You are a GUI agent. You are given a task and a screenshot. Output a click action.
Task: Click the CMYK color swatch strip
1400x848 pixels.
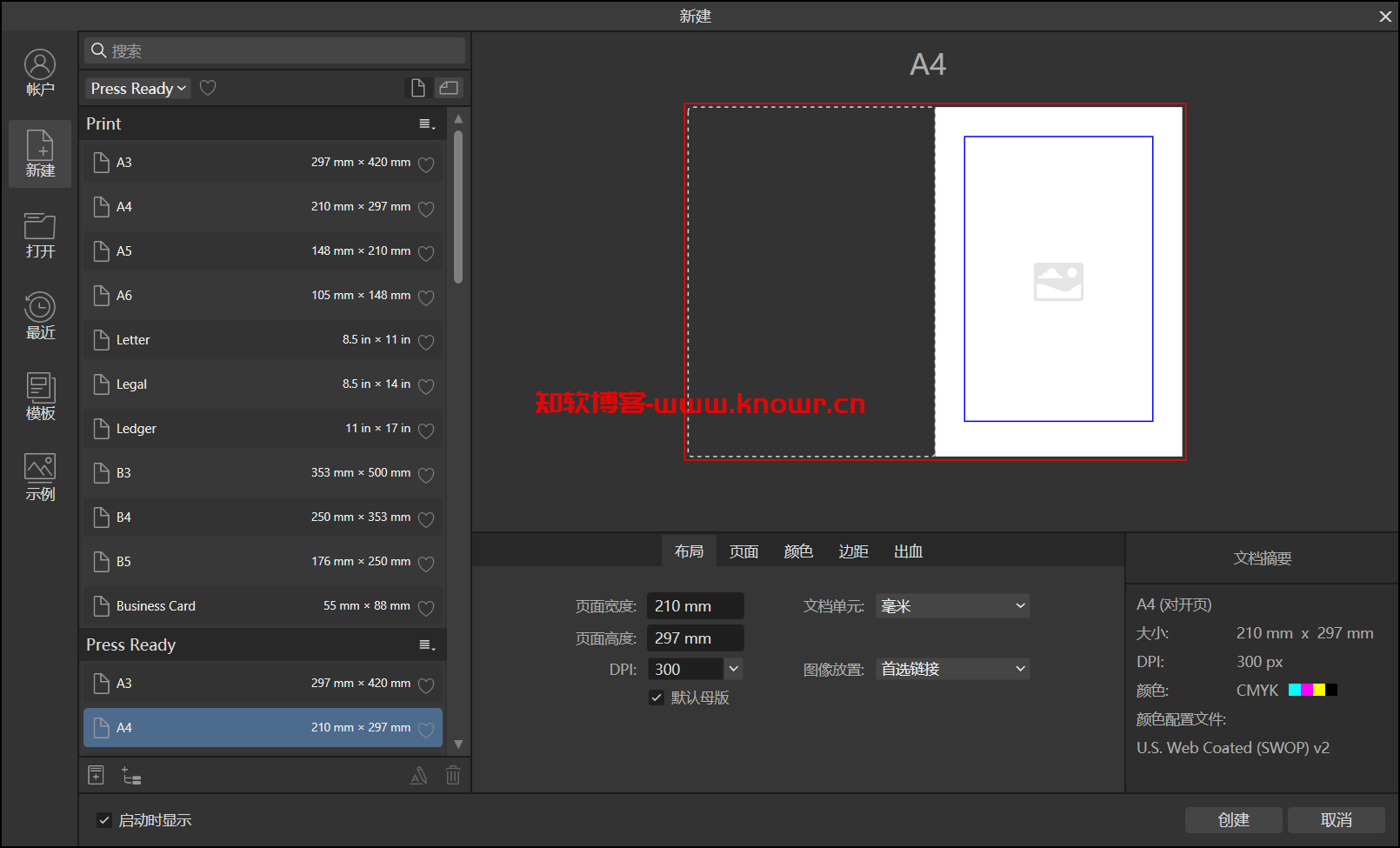(1313, 690)
